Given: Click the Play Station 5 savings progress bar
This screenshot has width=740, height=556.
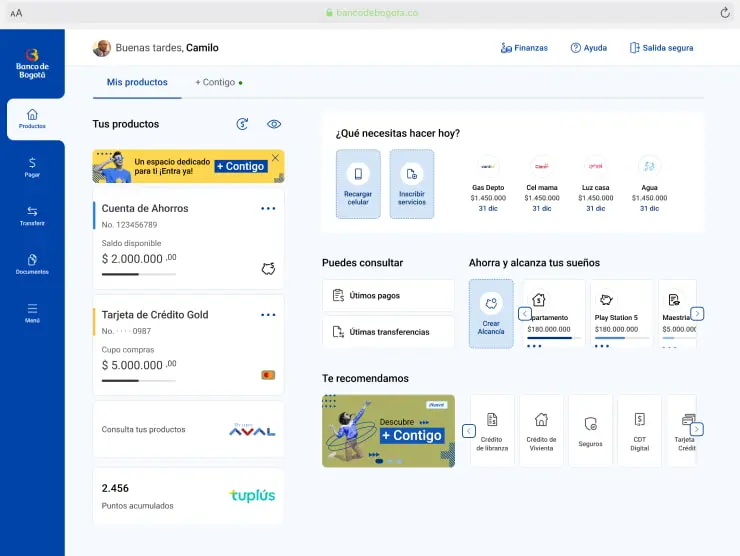Looking at the screenshot, I should click(622, 338).
